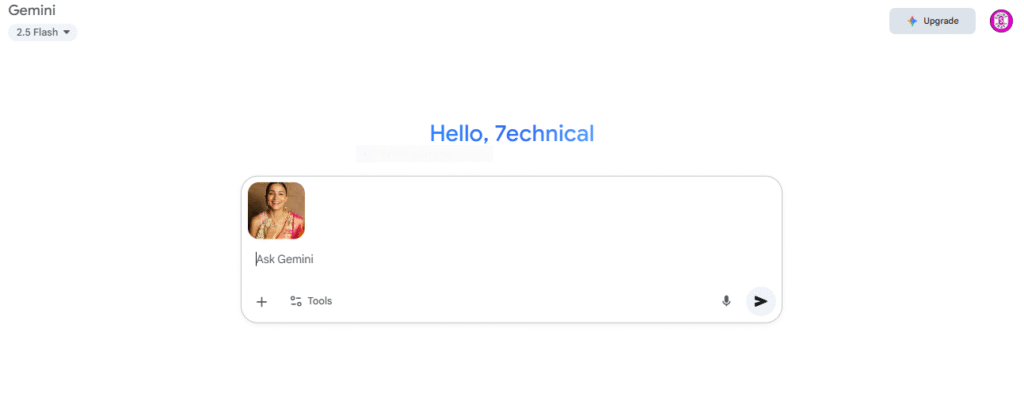Click the word Hello in the greeting

click(x=456, y=133)
